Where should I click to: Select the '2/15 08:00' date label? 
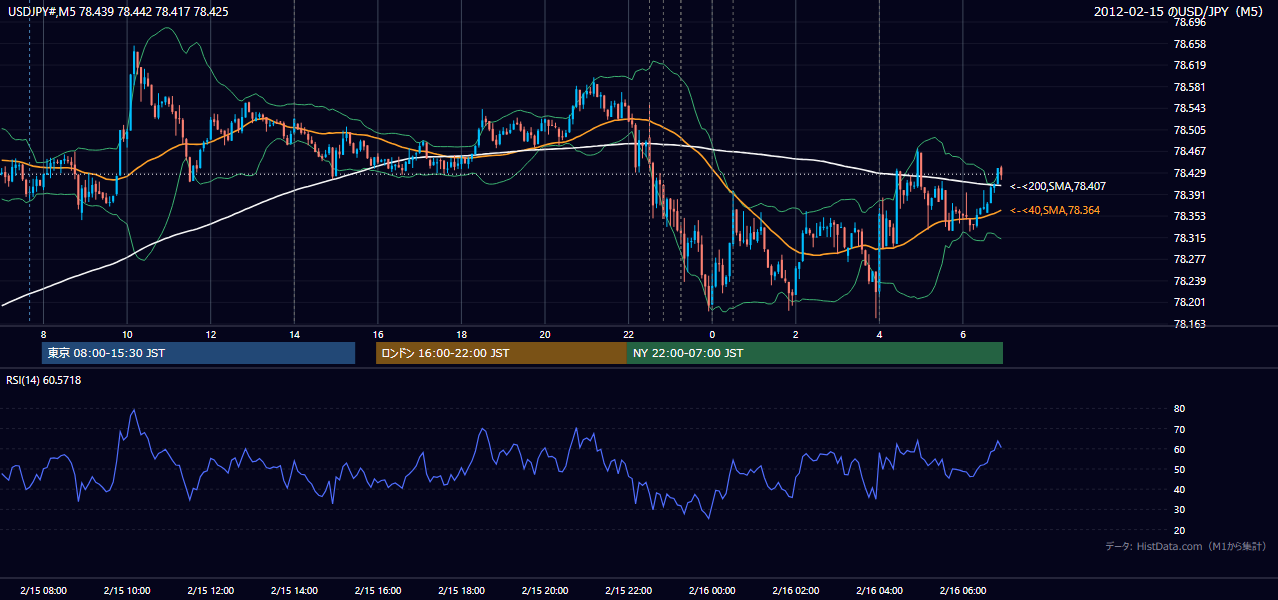pos(43,591)
